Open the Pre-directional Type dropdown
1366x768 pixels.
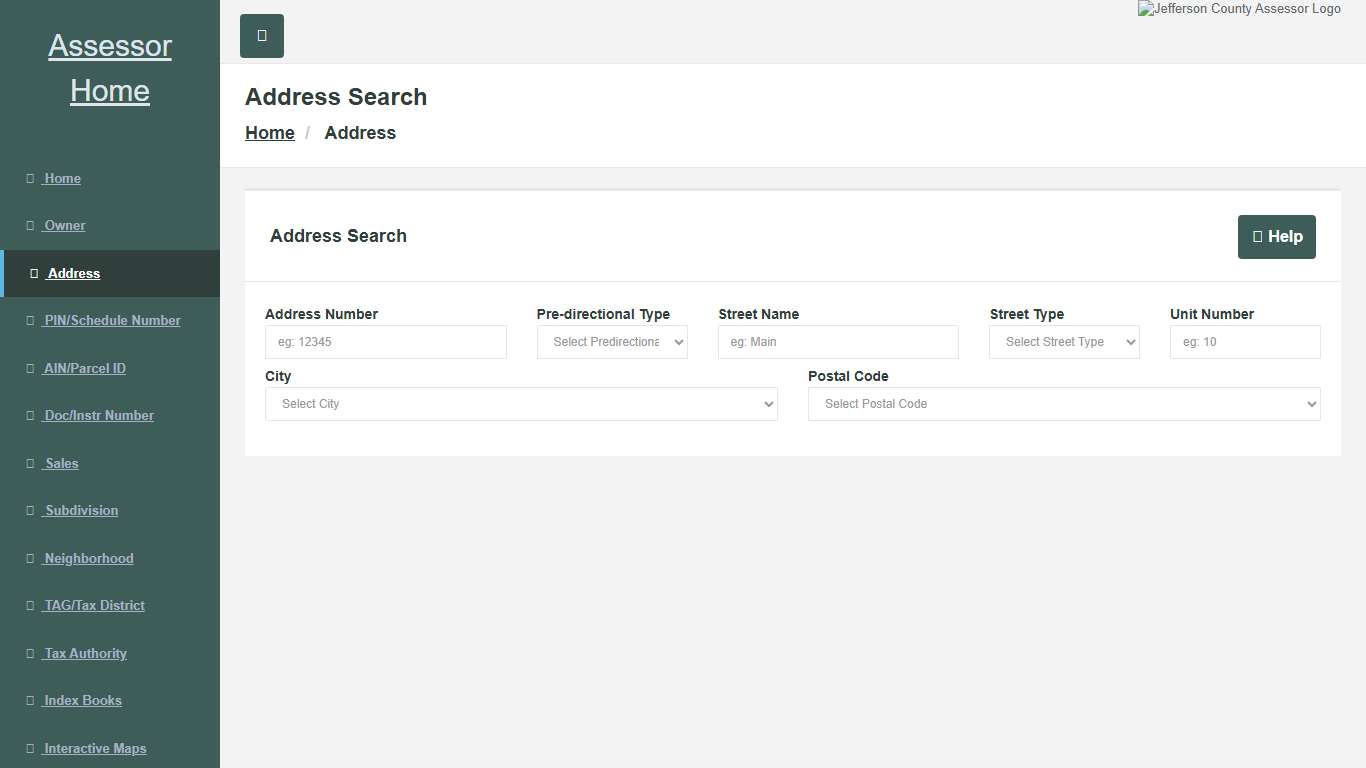[611, 341]
